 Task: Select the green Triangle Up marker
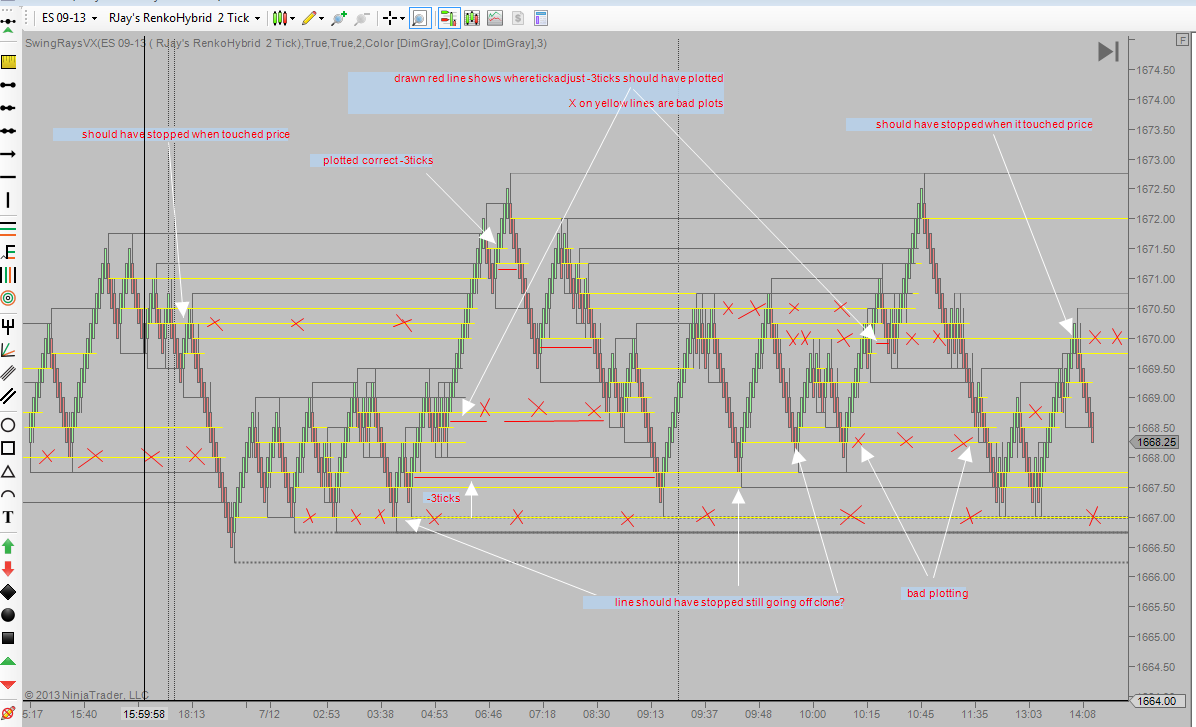(x=8, y=661)
